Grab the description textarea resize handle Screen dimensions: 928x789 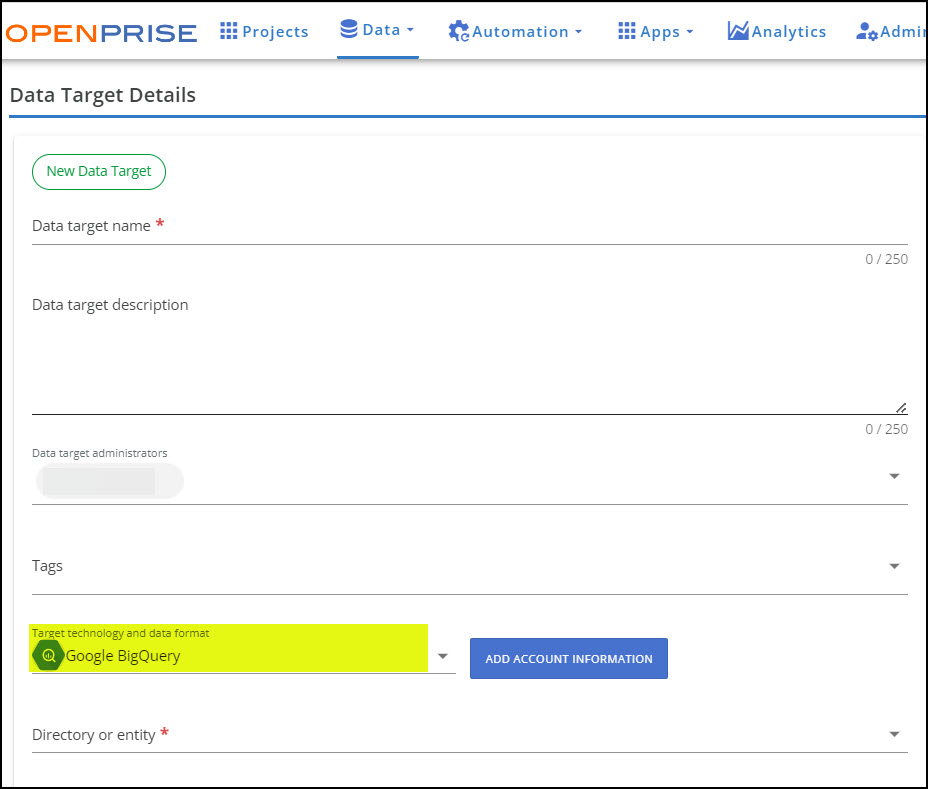(901, 407)
